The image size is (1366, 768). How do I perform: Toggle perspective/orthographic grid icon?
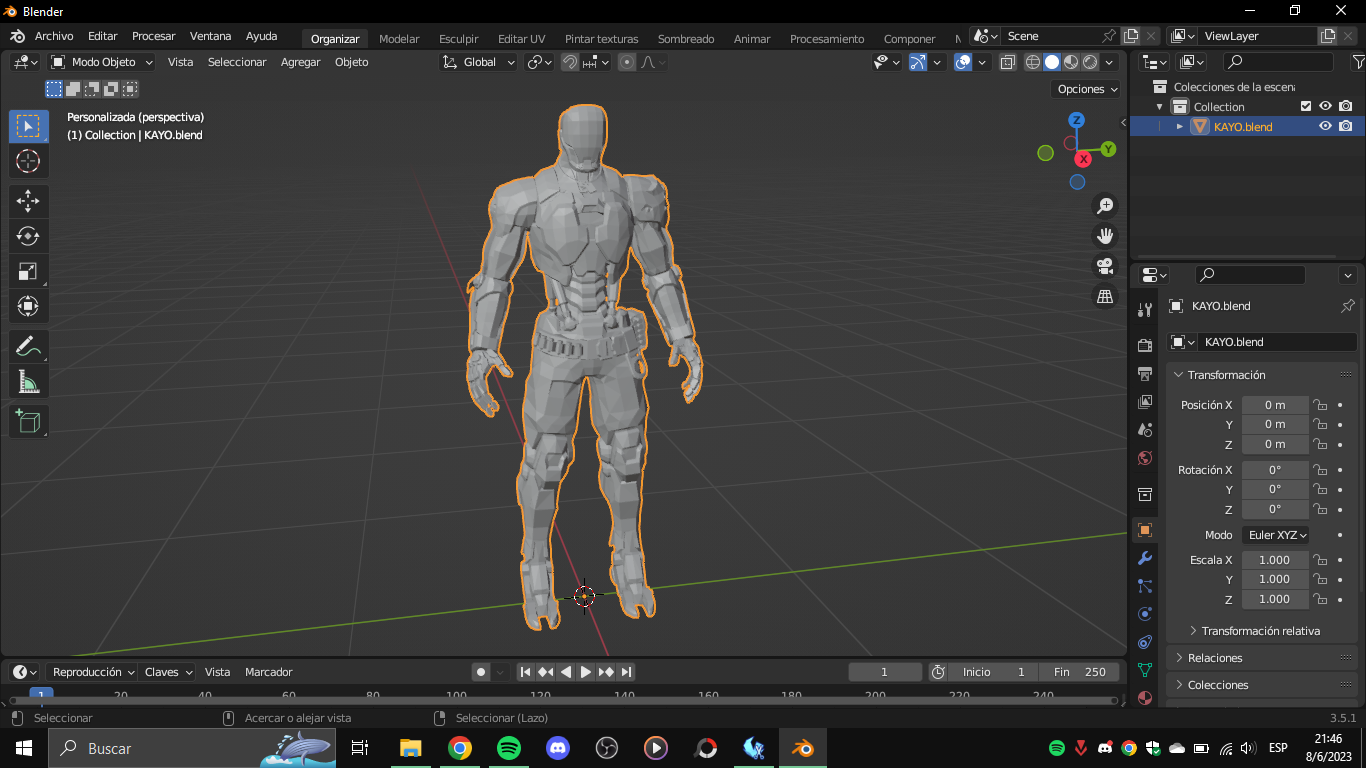(x=1105, y=296)
